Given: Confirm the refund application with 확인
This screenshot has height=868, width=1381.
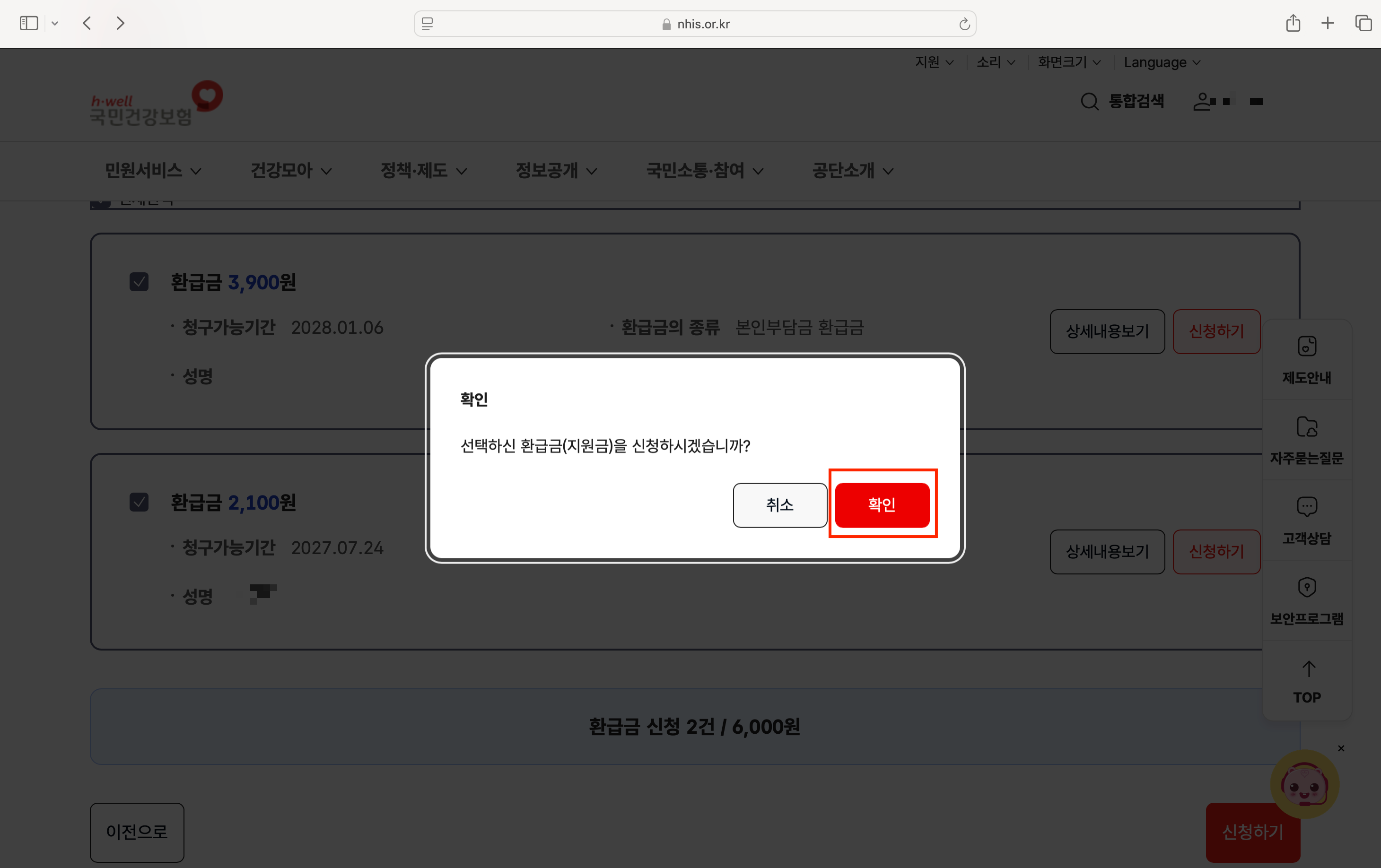Looking at the screenshot, I should click(x=882, y=504).
